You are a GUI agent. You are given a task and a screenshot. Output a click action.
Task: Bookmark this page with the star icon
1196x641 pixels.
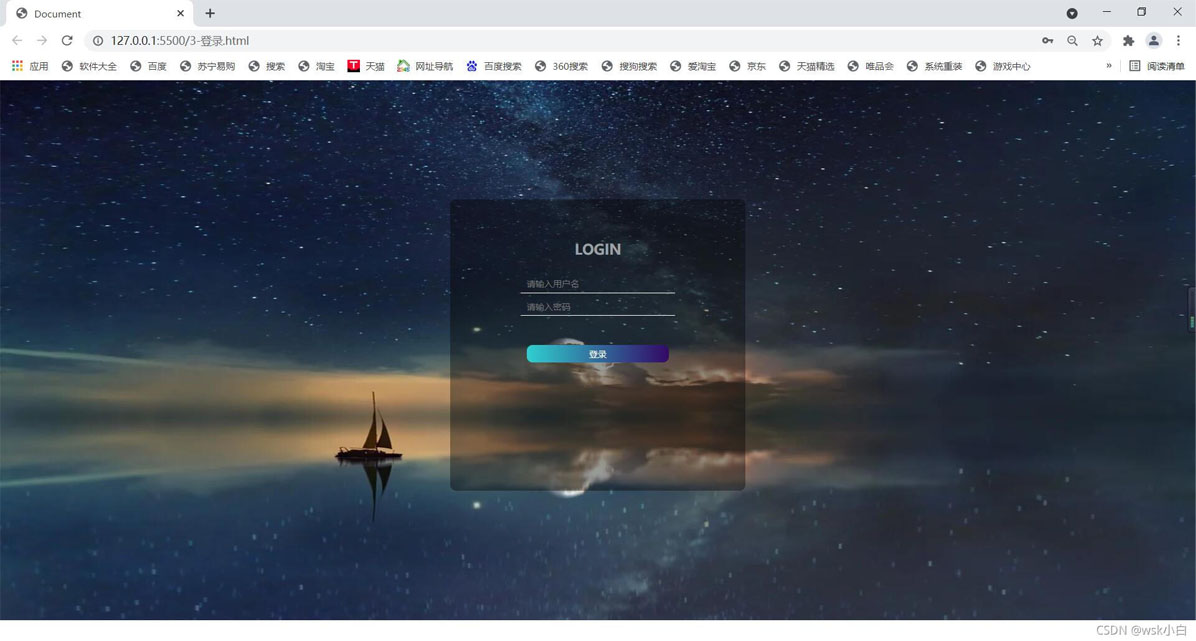click(x=1097, y=42)
